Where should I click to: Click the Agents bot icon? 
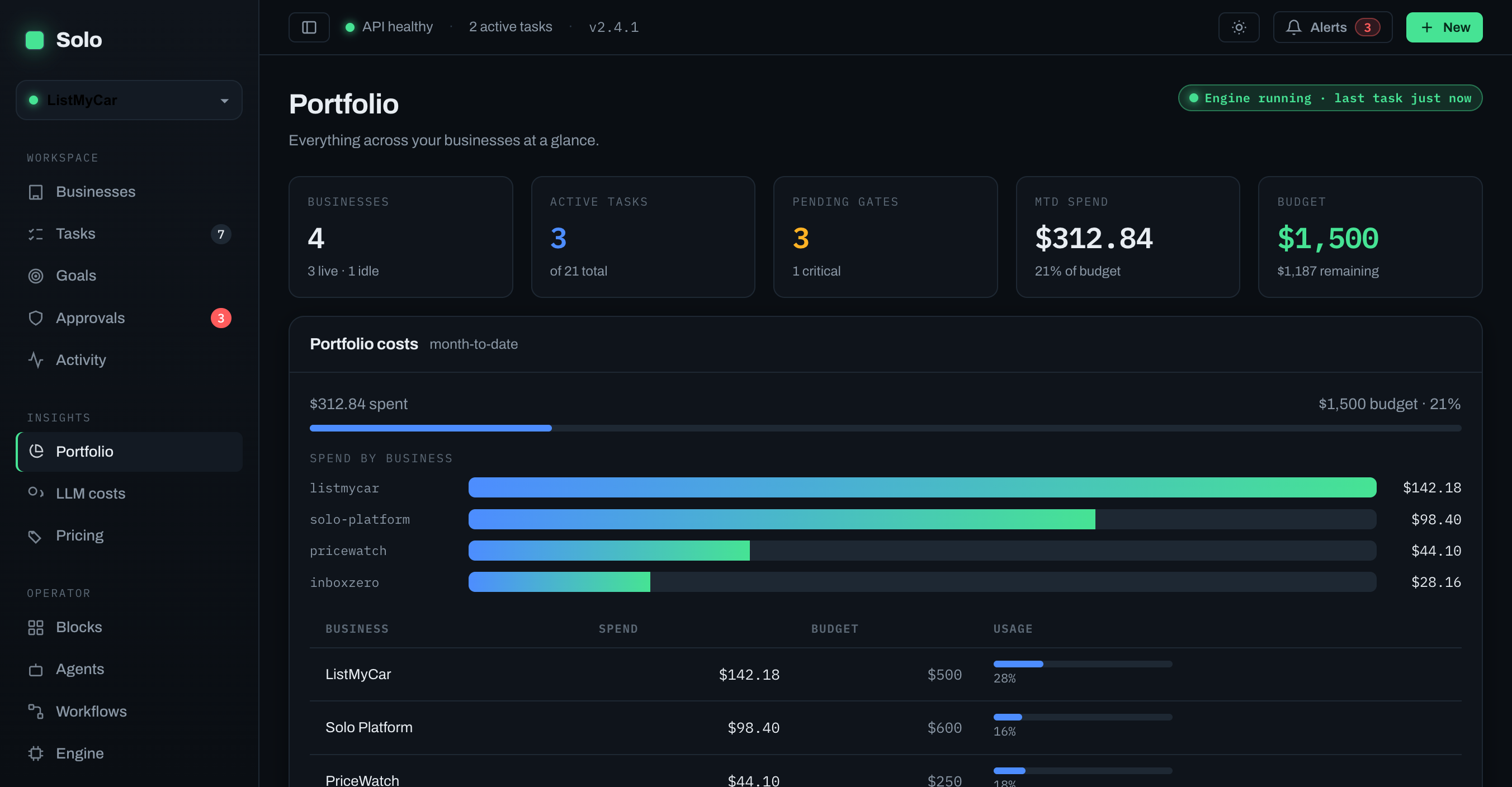pos(36,670)
